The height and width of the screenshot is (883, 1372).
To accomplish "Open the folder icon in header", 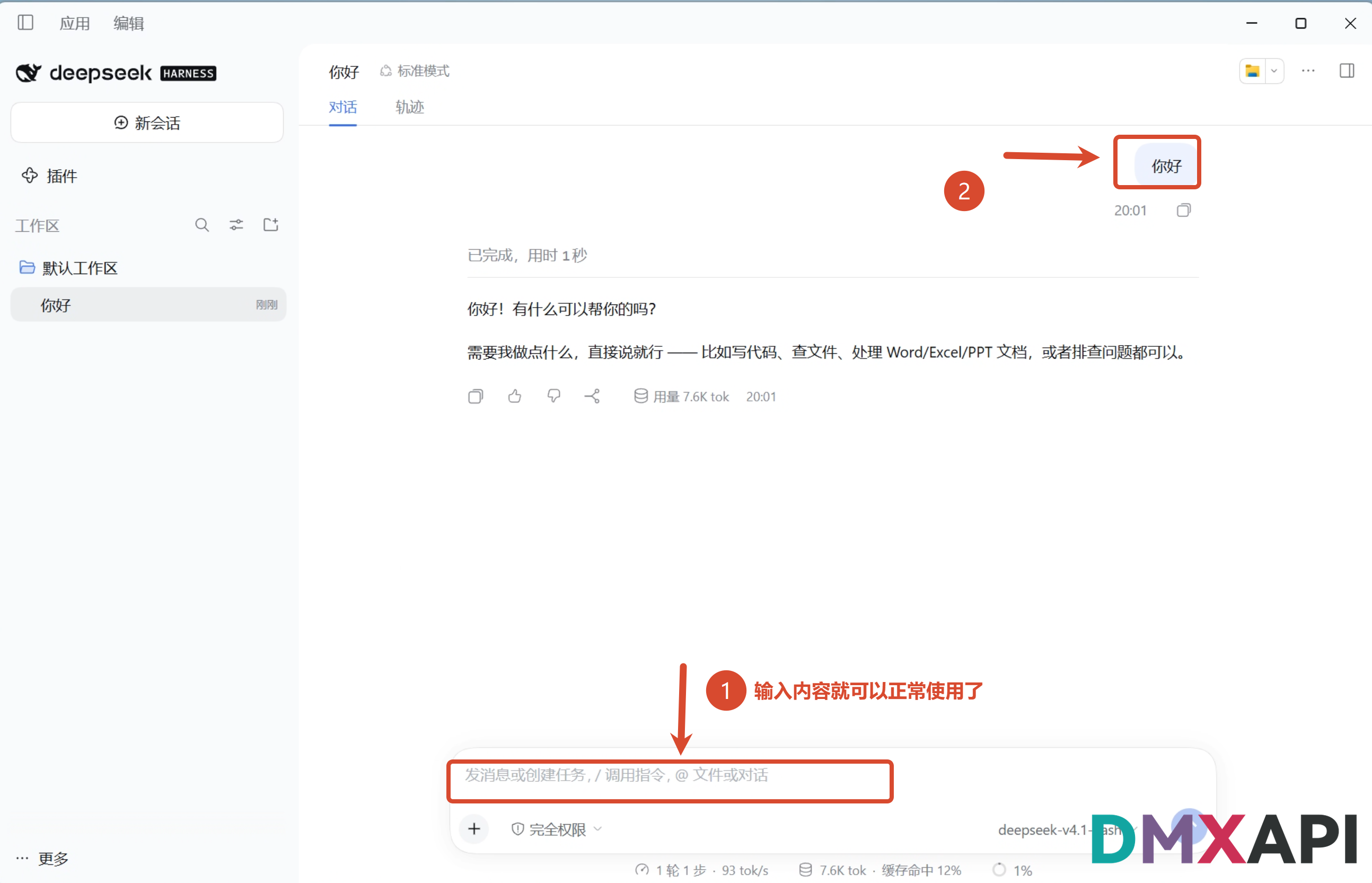I will [1252, 71].
